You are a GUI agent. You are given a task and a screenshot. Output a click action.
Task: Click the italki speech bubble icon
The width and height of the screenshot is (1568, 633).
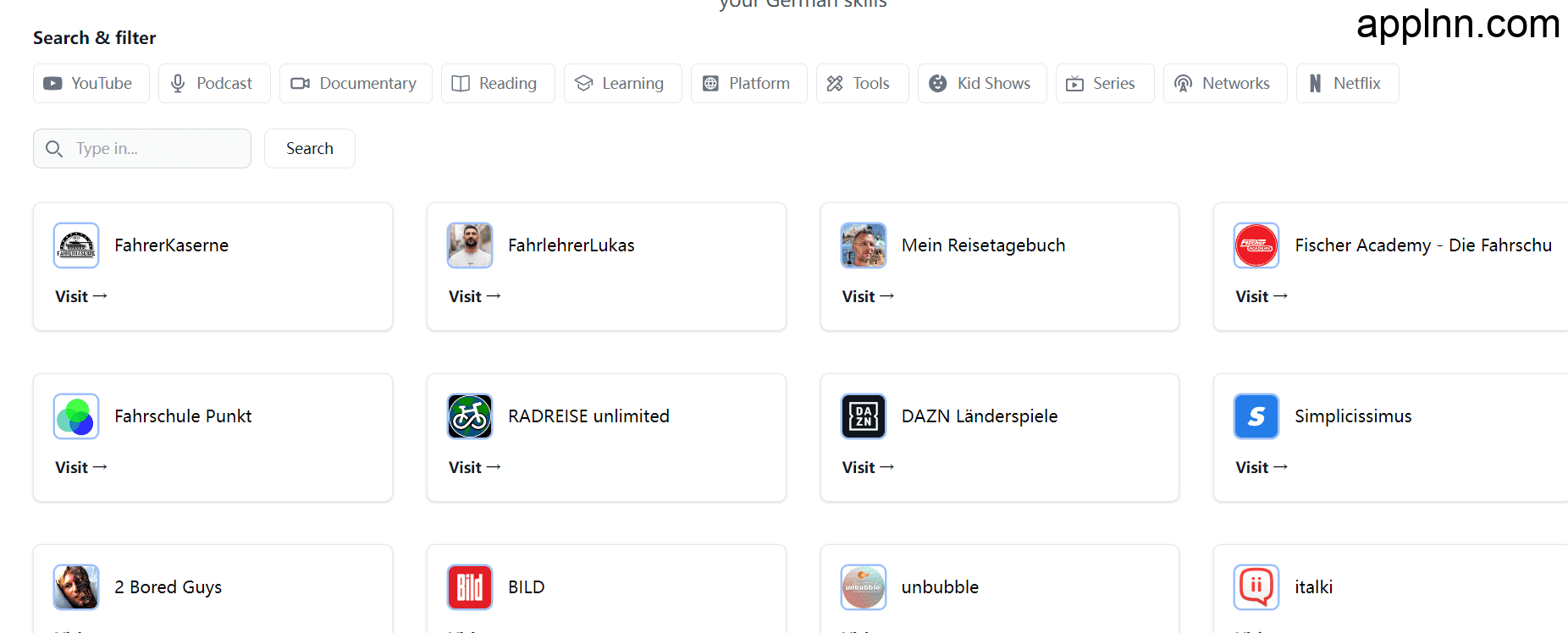(1256, 587)
